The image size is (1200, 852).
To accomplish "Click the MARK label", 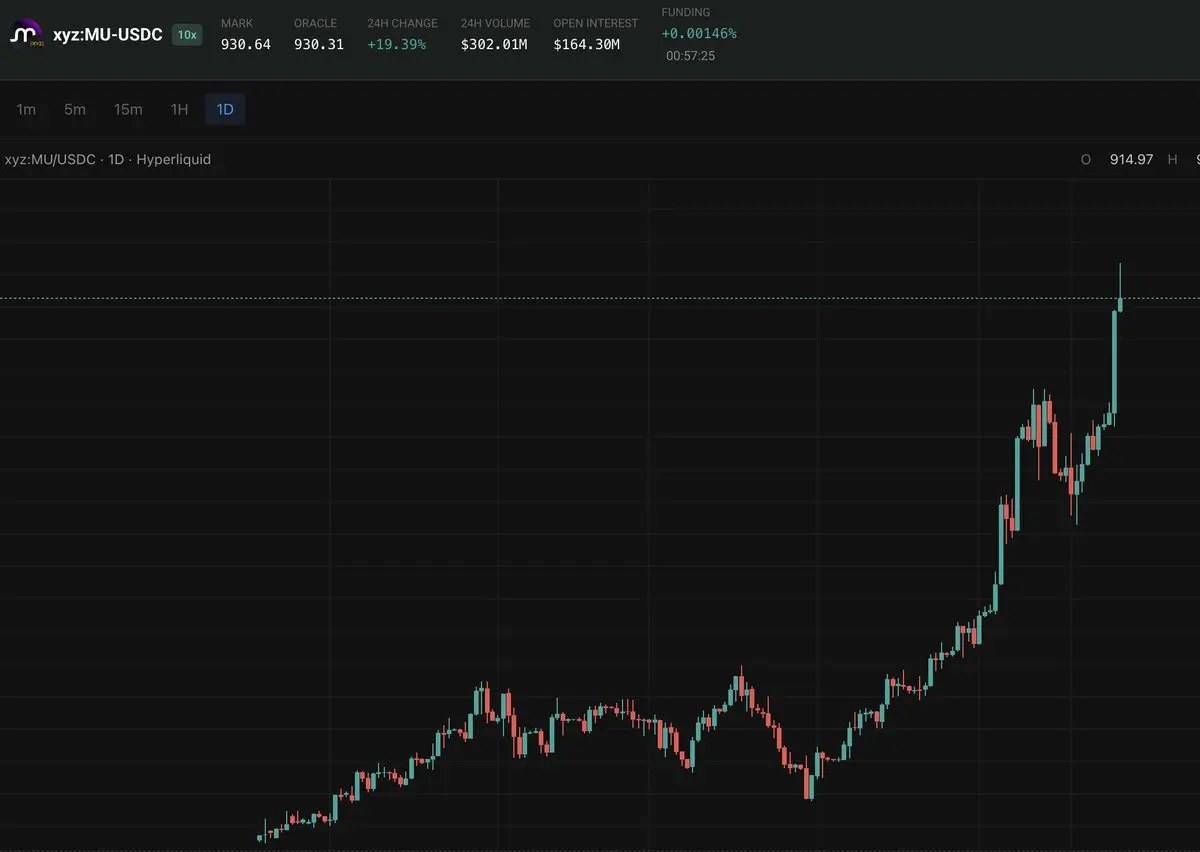I will pyautogui.click(x=237, y=23).
